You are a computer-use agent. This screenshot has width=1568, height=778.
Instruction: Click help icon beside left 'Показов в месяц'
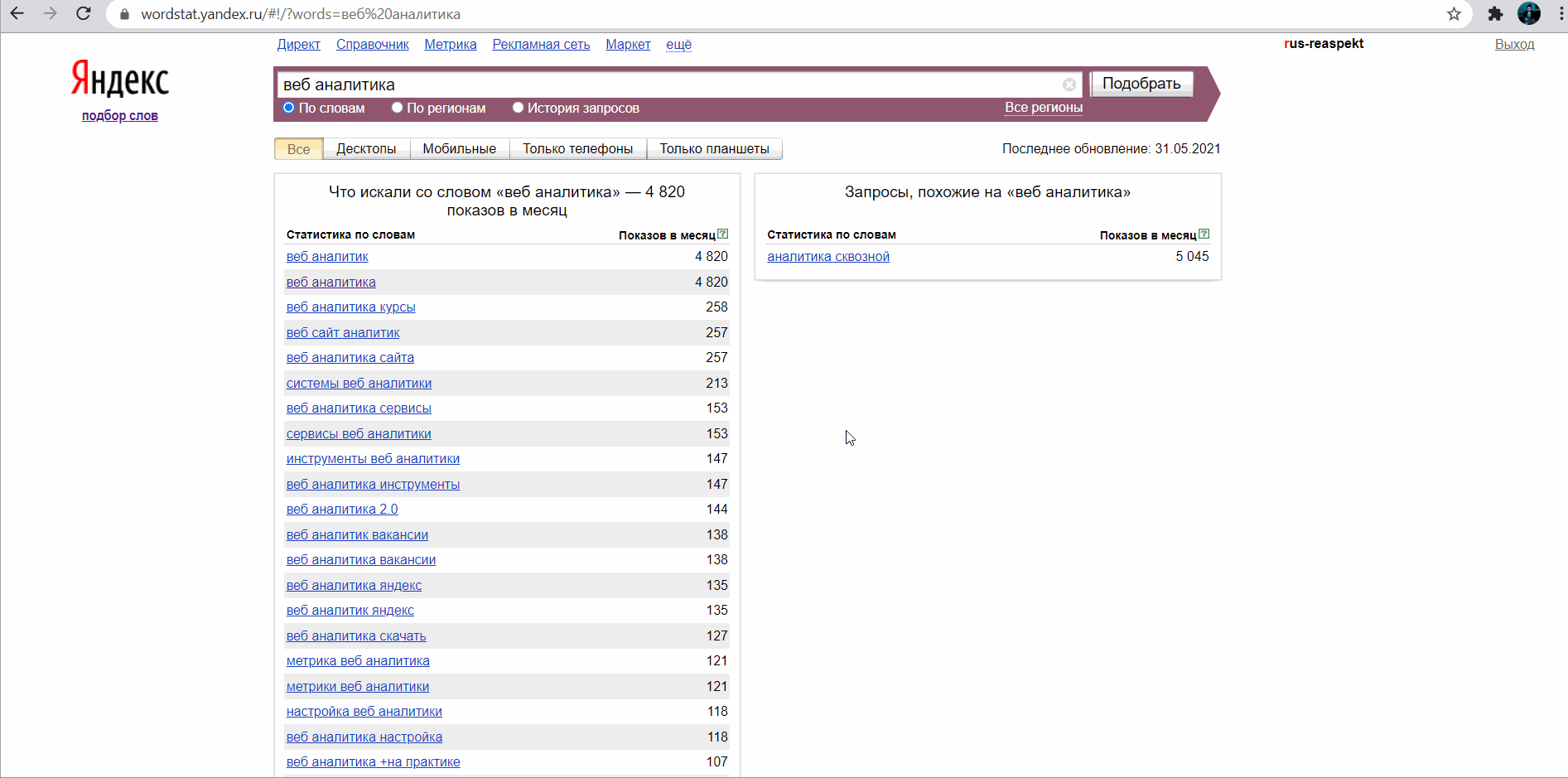point(723,234)
